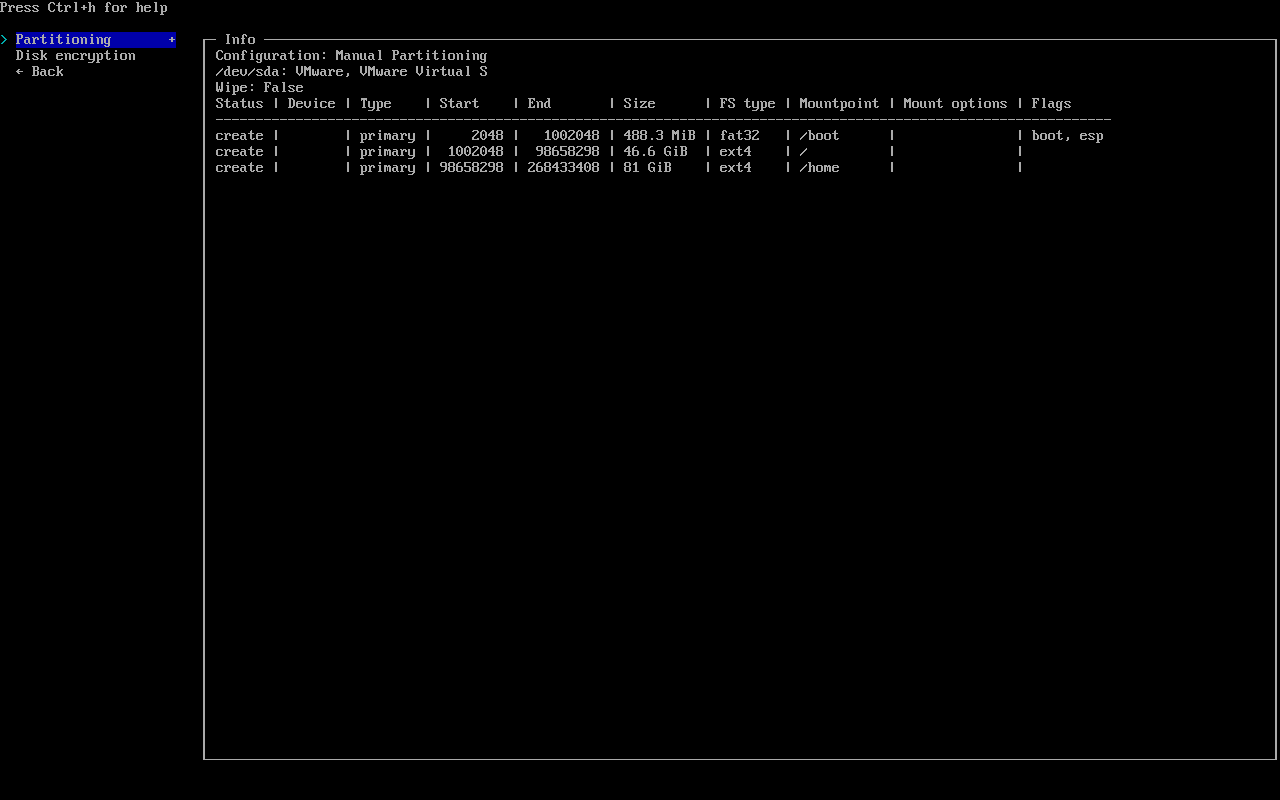This screenshot has width=1280, height=800.
Task: Click the 'Wipe: False' setting line
Action: click(x=259, y=88)
